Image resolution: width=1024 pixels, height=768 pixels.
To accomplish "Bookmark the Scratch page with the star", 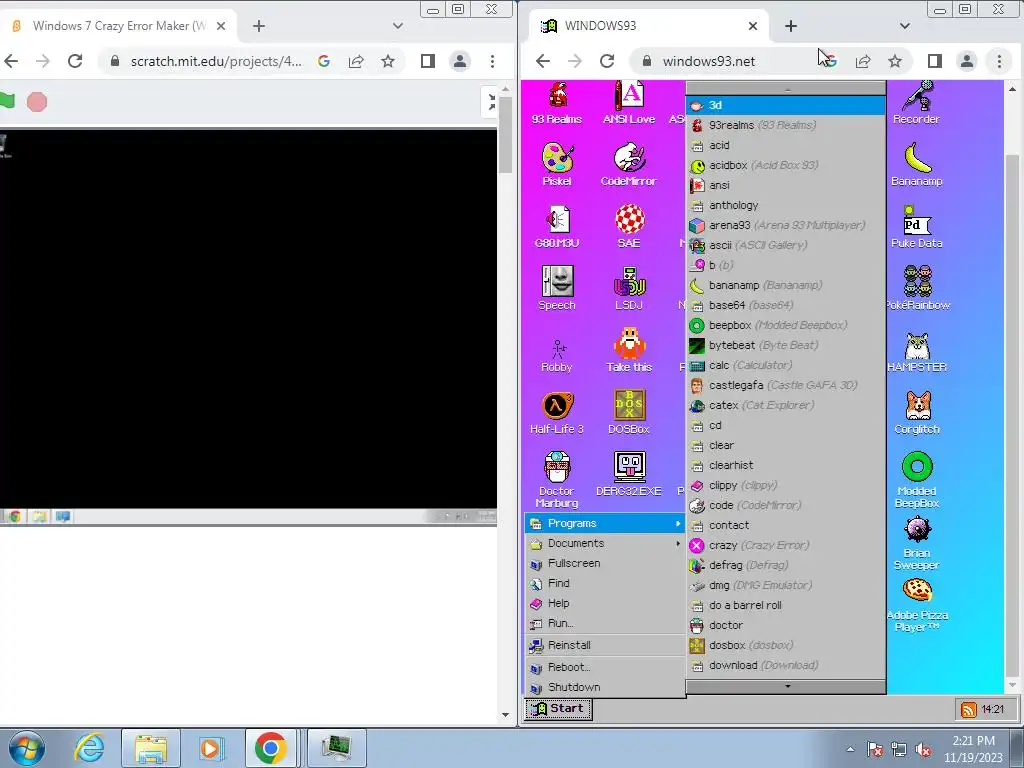I will coord(388,61).
